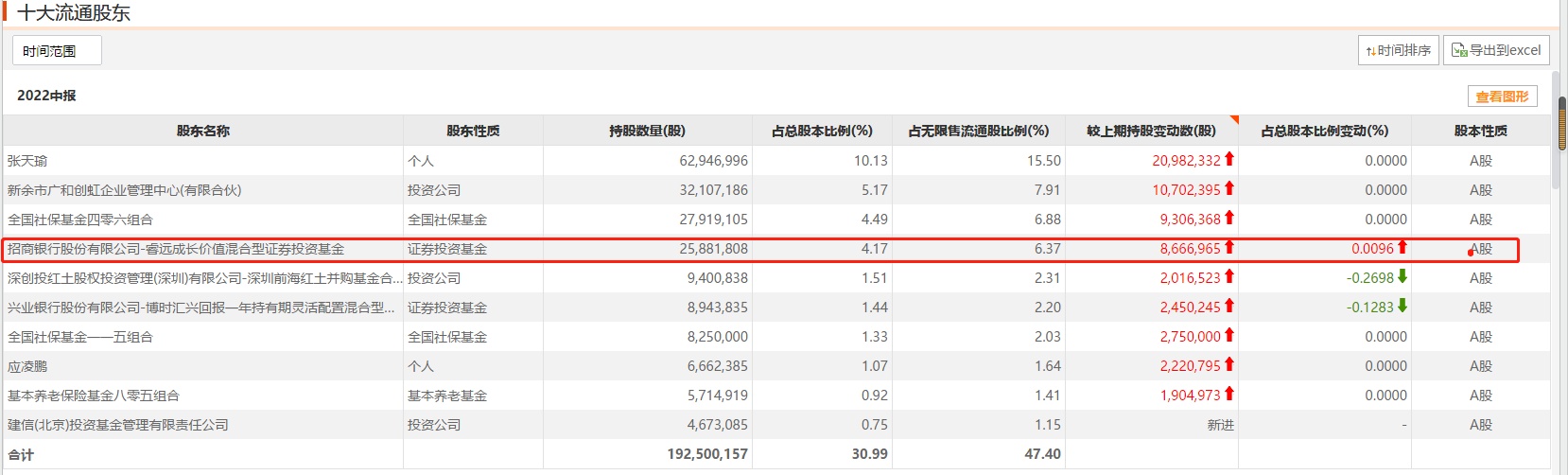Select the 2022中报 report period label
This screenshot has width=1568, height=475.
coord(46,96)
